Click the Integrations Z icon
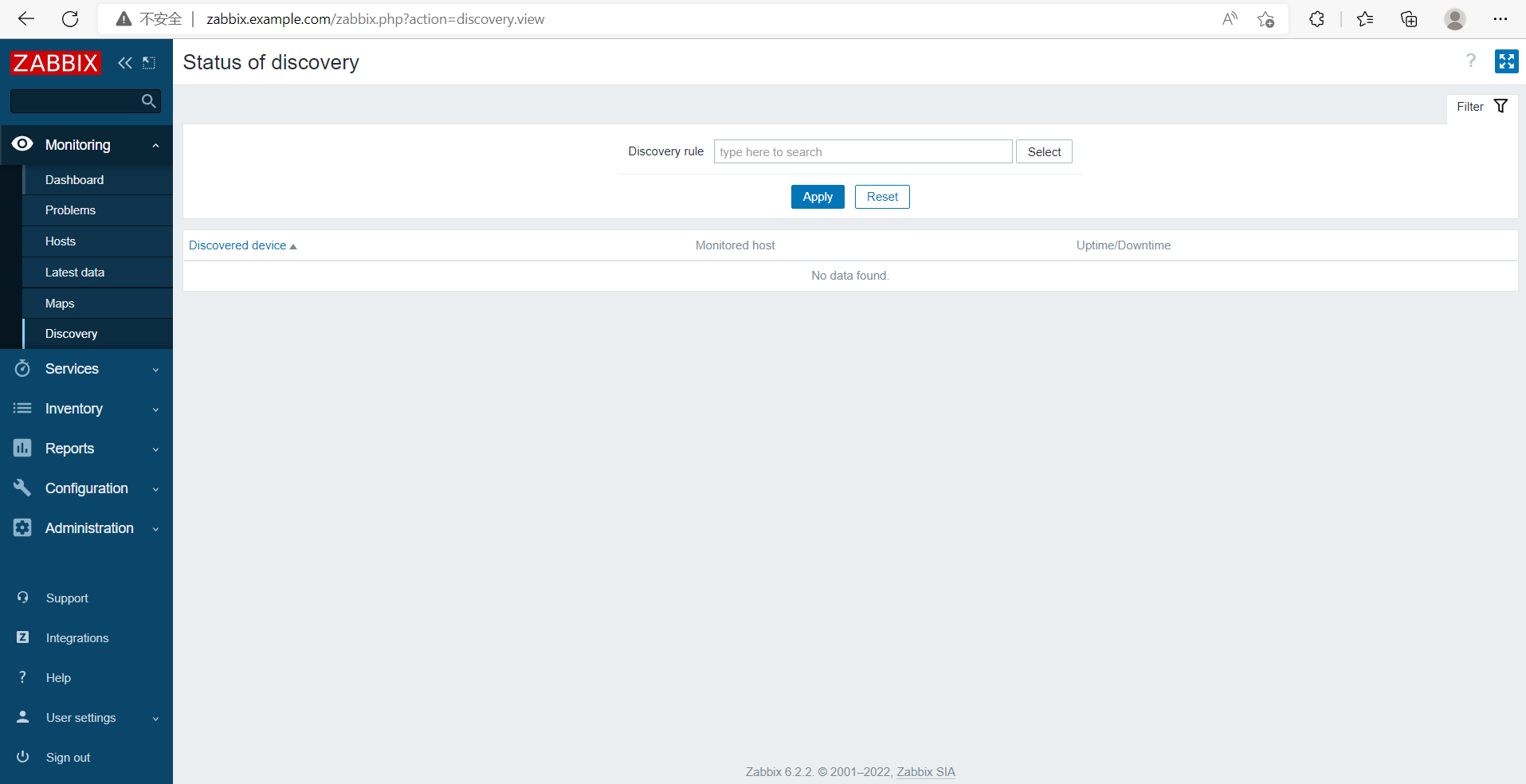 click(x=23, y=637)
